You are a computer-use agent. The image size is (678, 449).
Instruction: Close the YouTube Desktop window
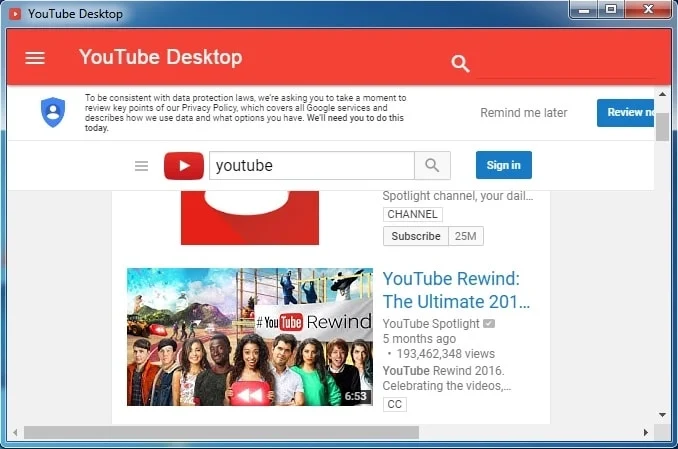(648, 9)
